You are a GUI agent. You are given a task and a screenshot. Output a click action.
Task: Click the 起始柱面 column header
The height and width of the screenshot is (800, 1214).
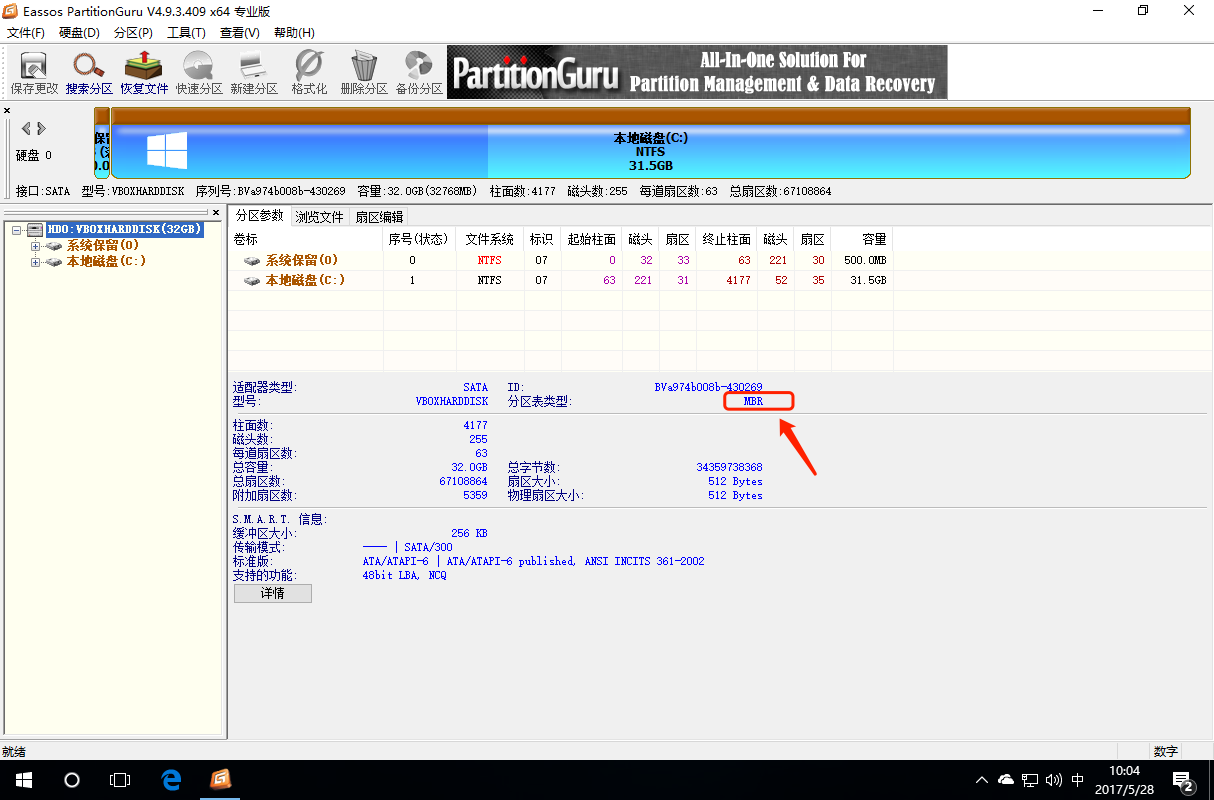591,240
